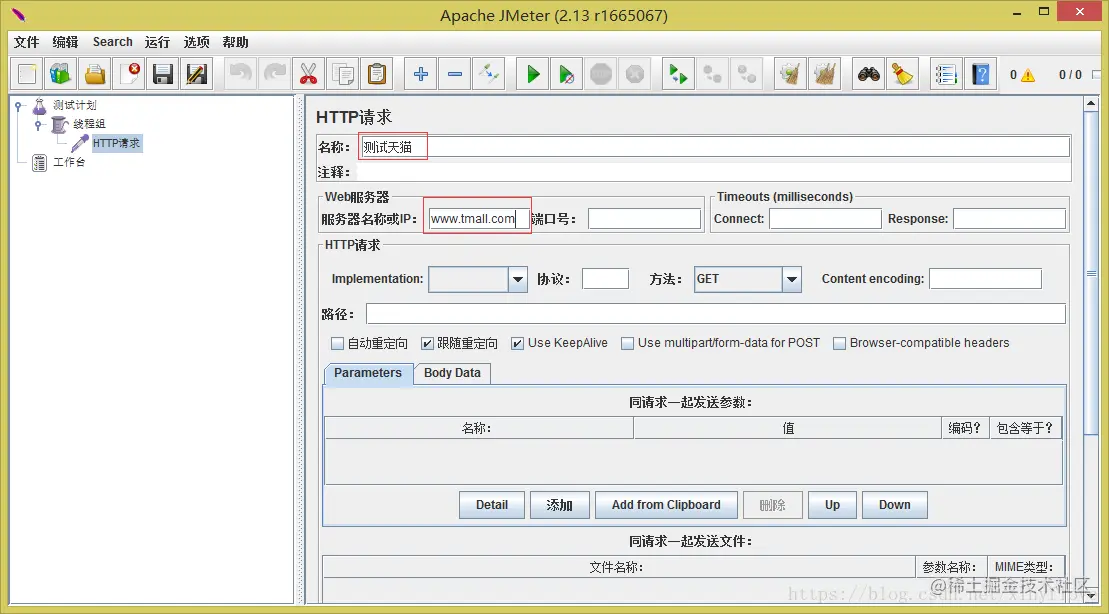
Task: Click the 服务器名称或IP field
Action: tap(480, 219)
